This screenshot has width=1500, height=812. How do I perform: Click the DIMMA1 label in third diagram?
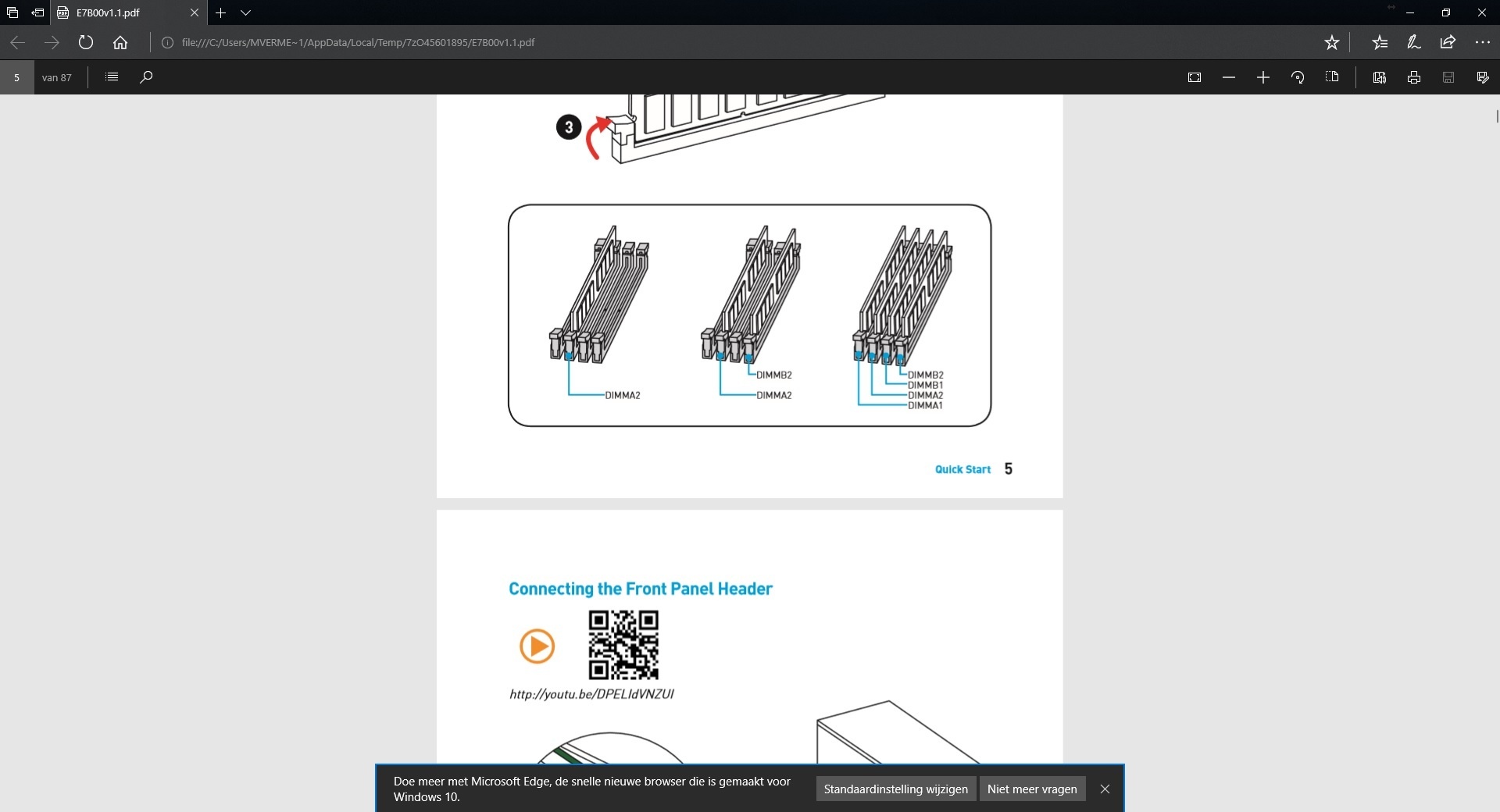pos(925,405)
